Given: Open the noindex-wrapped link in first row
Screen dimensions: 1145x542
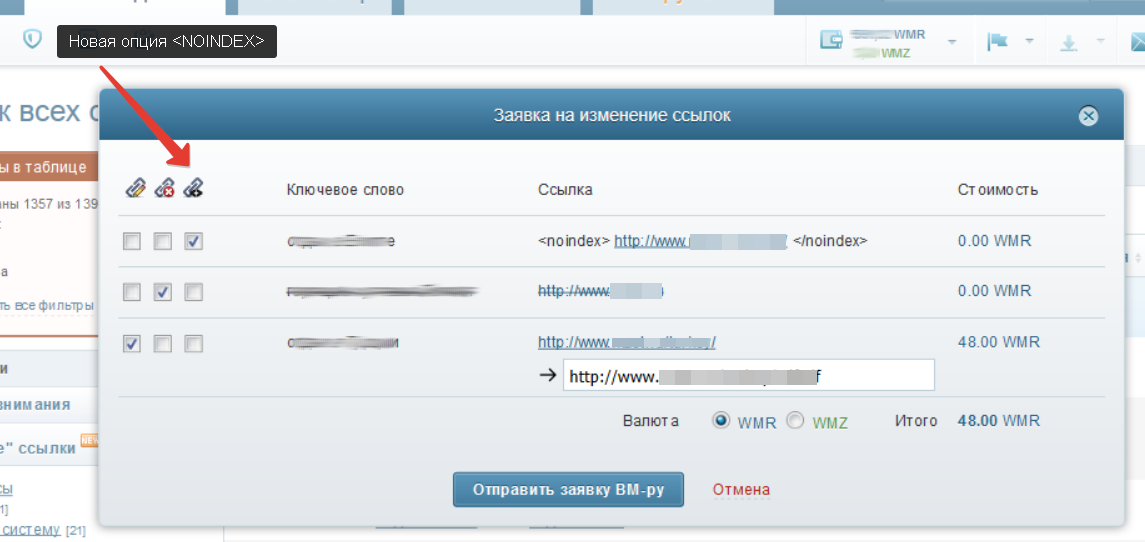Looking at the screenshot, I should pyautogui.click(x=700, y=240).
